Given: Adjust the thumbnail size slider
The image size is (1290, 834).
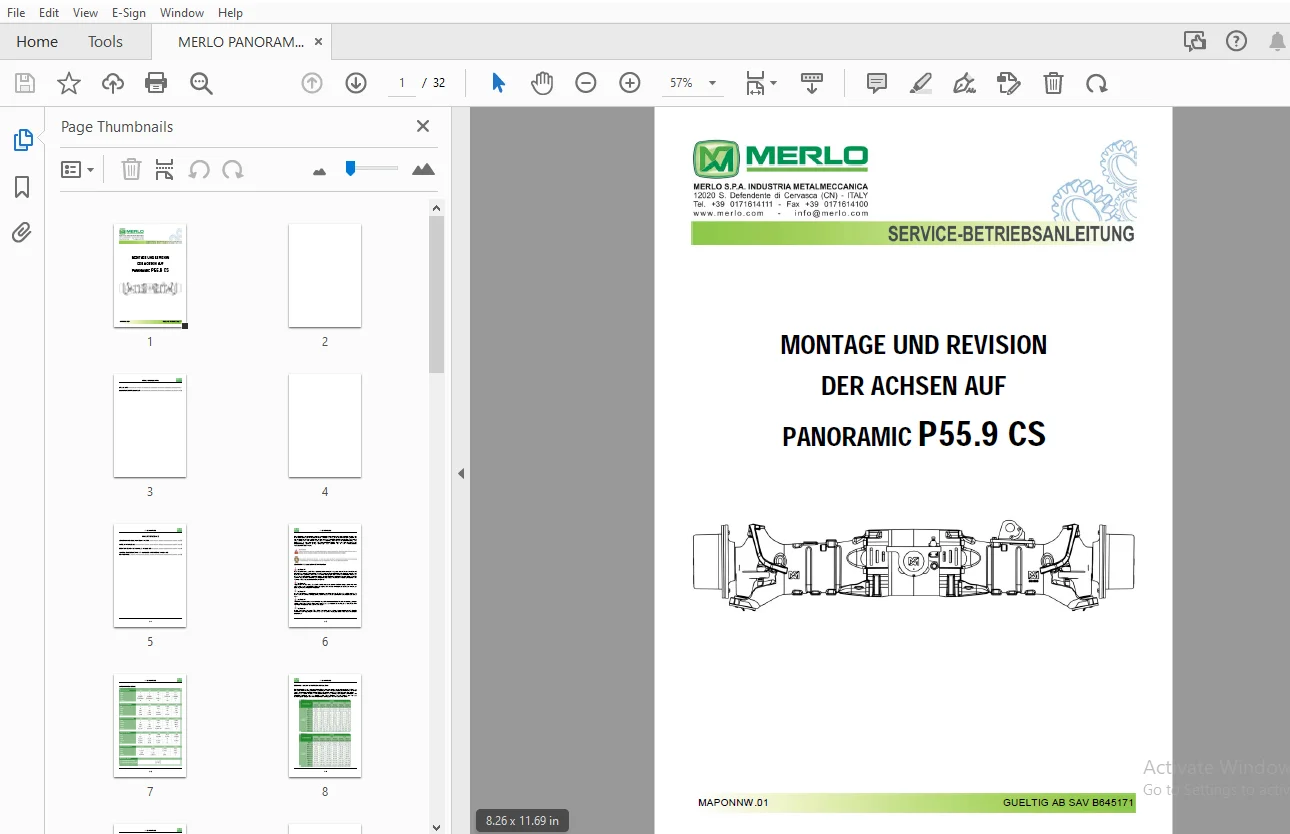Looking at the screenshot, I should [351, 168].
